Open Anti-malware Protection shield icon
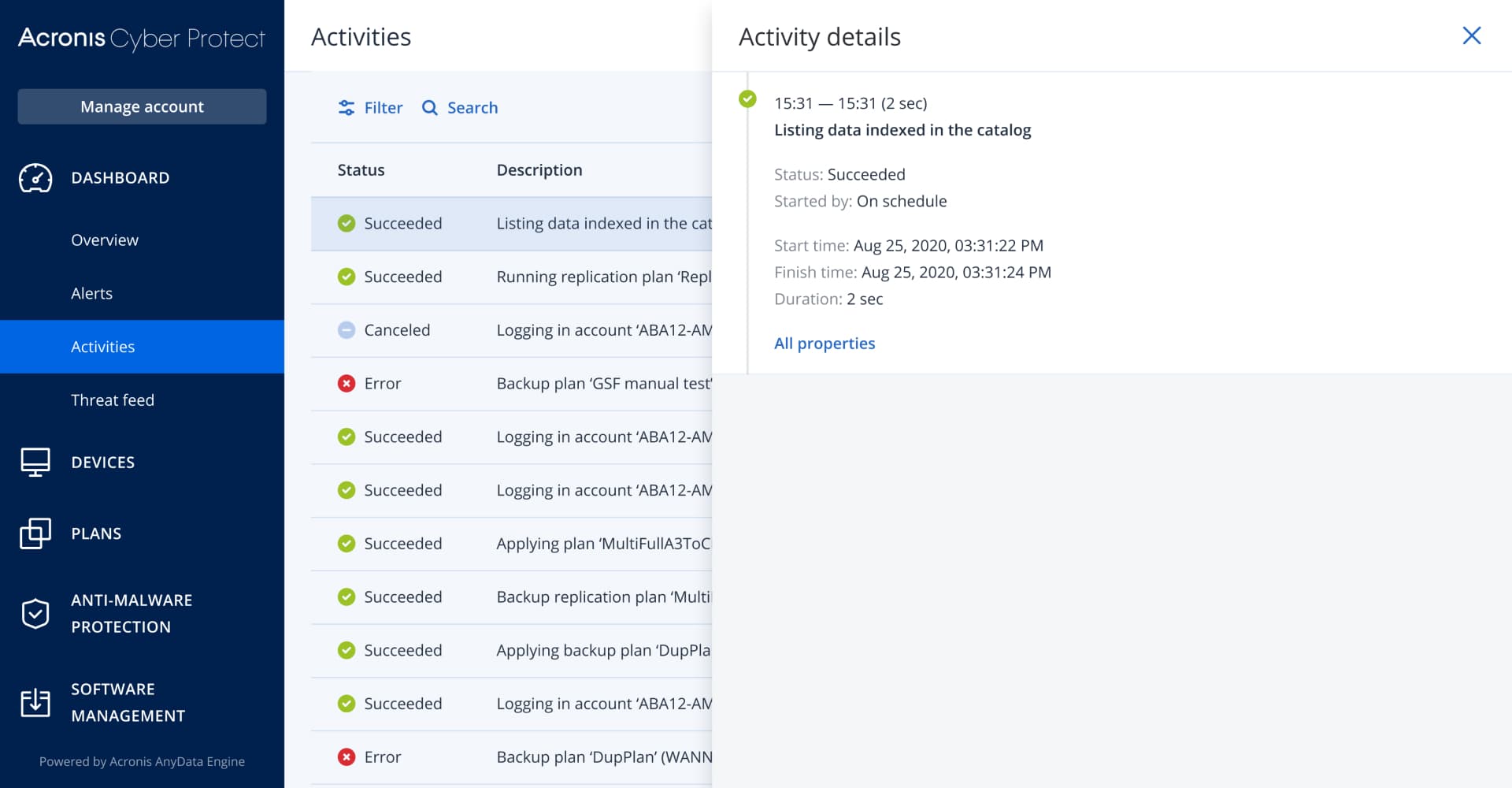1512x788 pixels. click(33, 613)
